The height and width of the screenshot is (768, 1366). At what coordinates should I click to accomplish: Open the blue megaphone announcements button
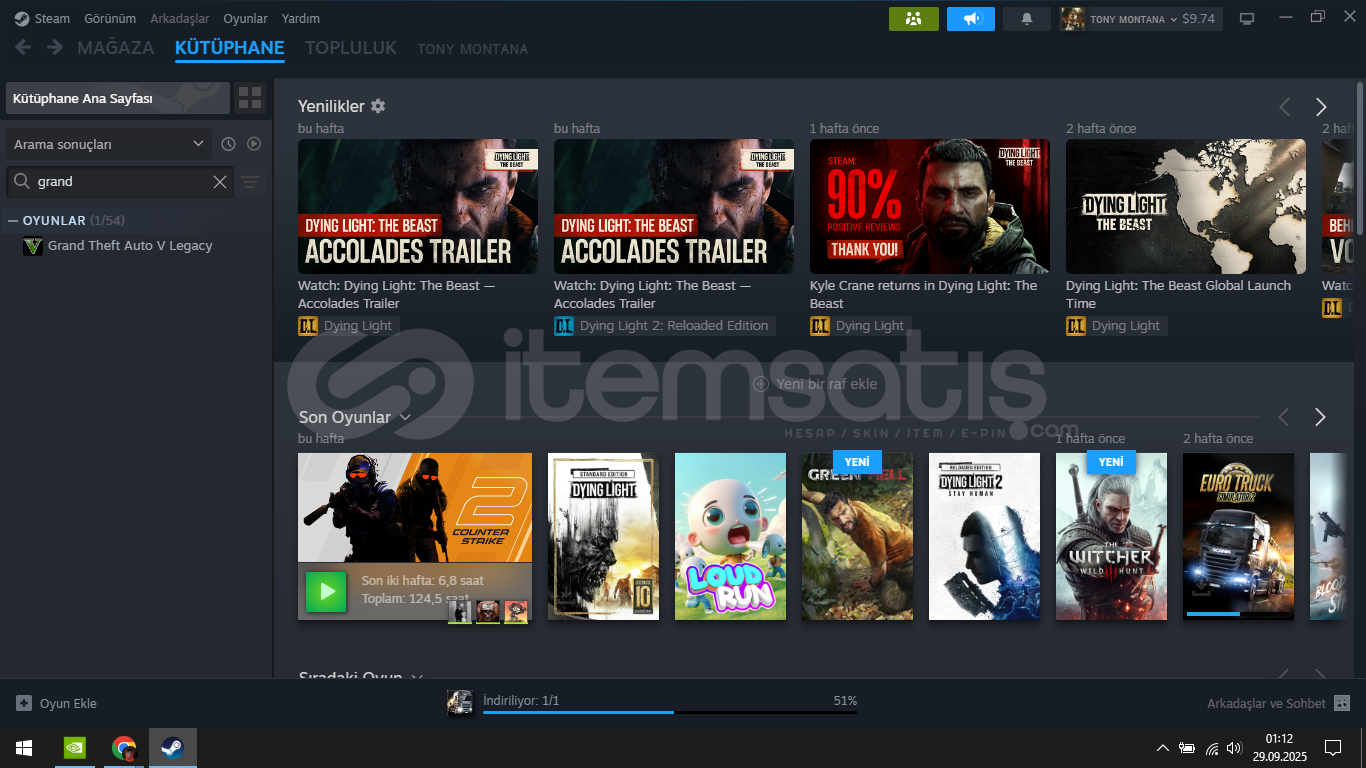point(971,19)
